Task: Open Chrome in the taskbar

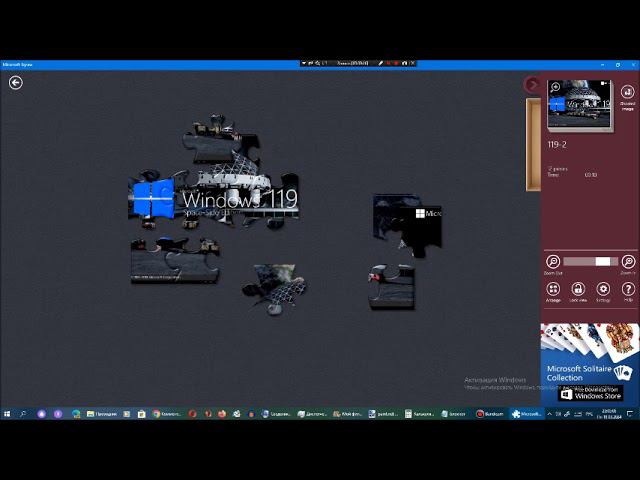Action: coord(167,414)
